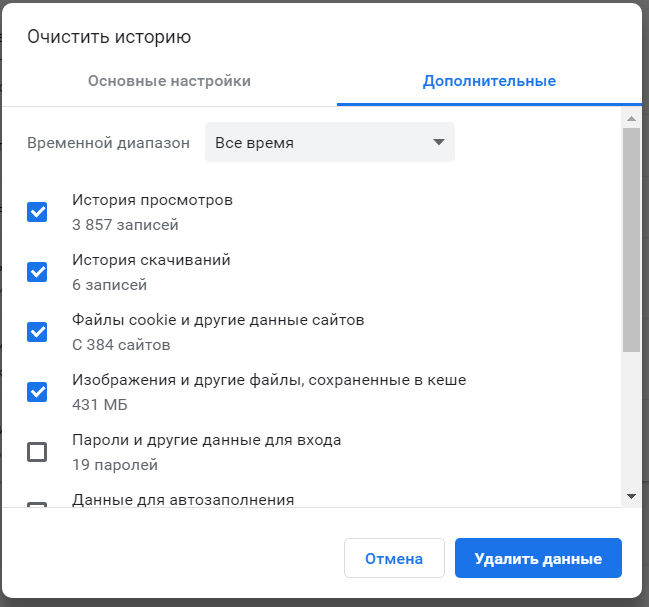Click the Отмена button
The height and width of the screenshot is (607, 649).
tap(394, 558)
